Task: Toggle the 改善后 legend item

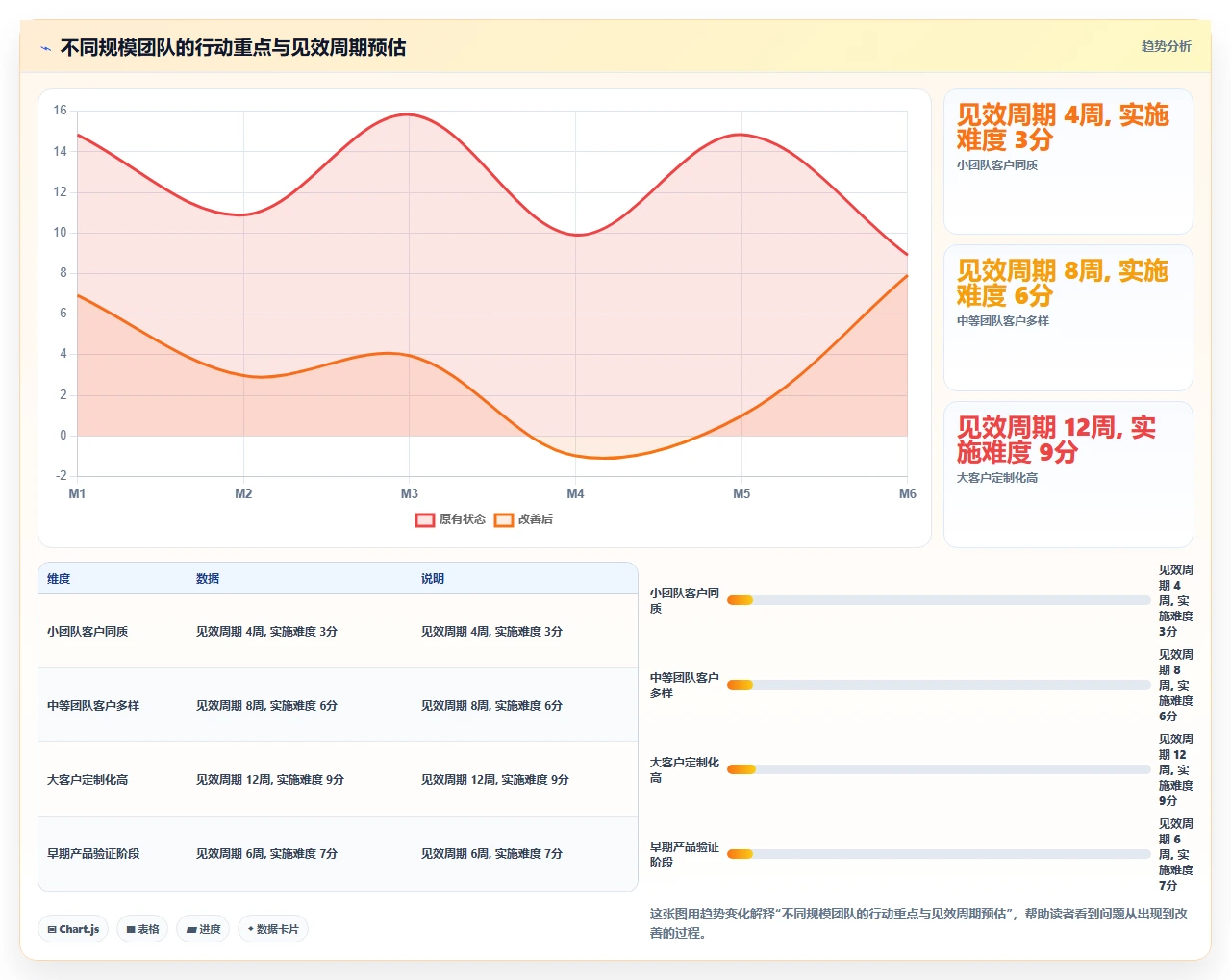Action: click(524, 520)
